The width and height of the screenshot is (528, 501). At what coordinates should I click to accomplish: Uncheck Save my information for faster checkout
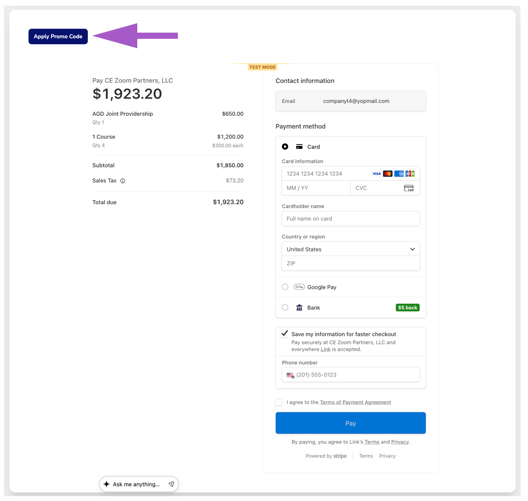pos(285,333)
